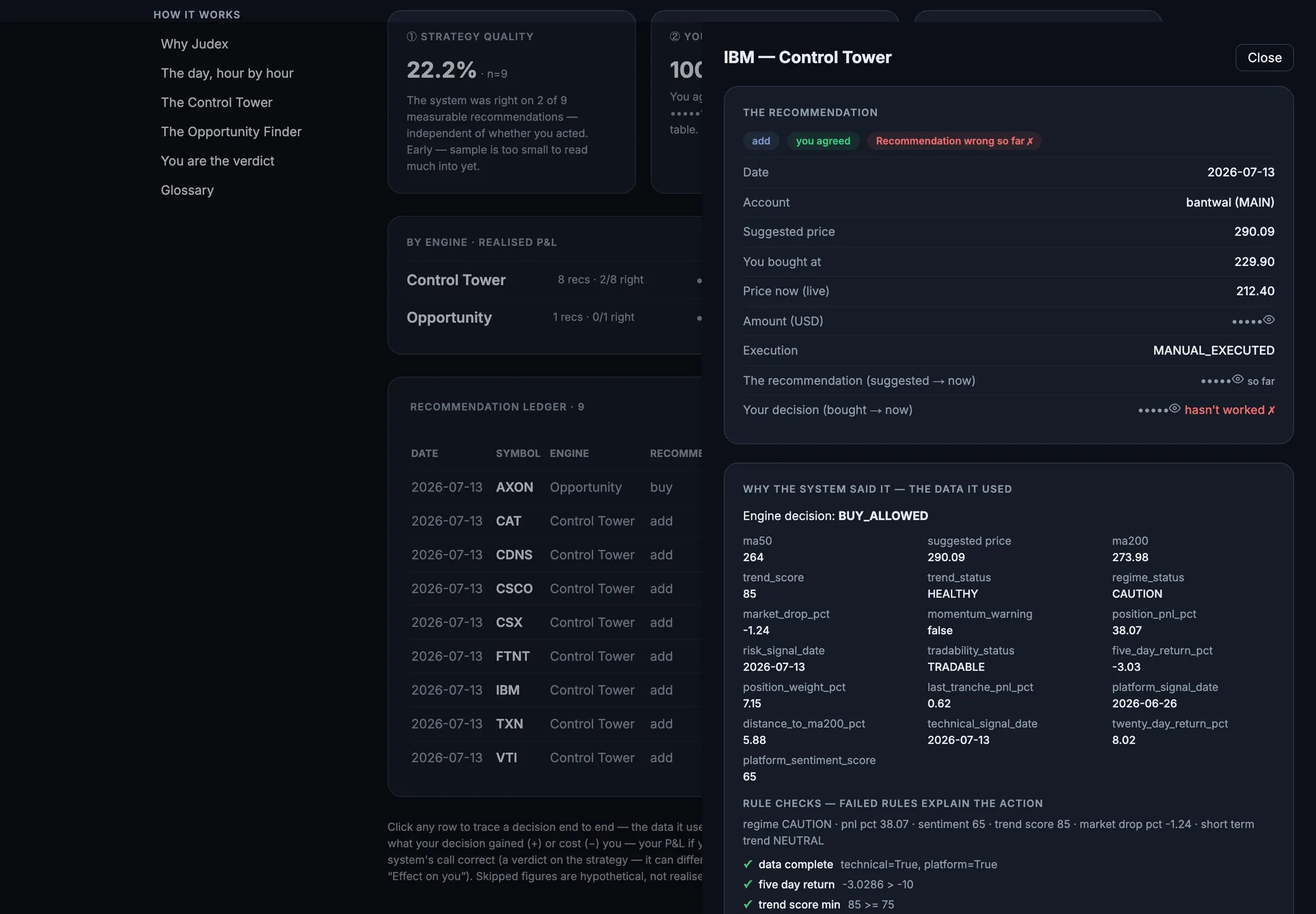Close the IBM Control Tower panel
This screenshot has height=914, width=1316.
click(x=1264, y=57)
